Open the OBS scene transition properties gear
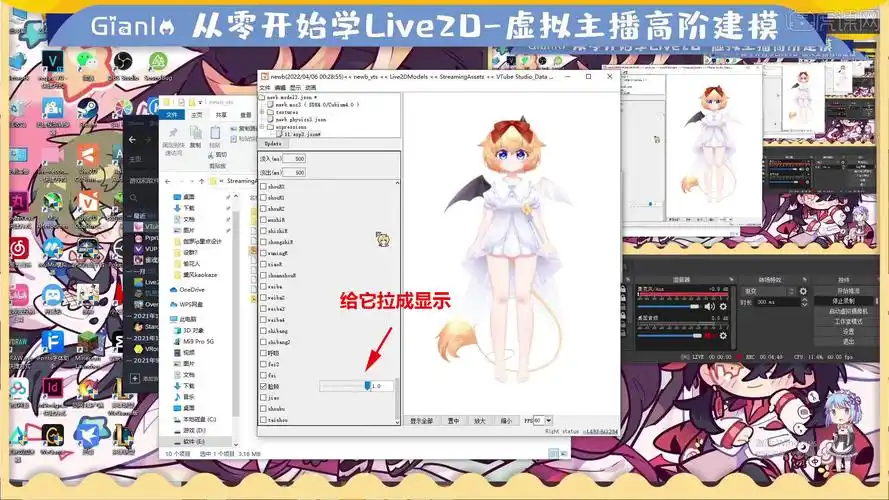This screenshot has width=889, height=500. click(x=803, y=291)
